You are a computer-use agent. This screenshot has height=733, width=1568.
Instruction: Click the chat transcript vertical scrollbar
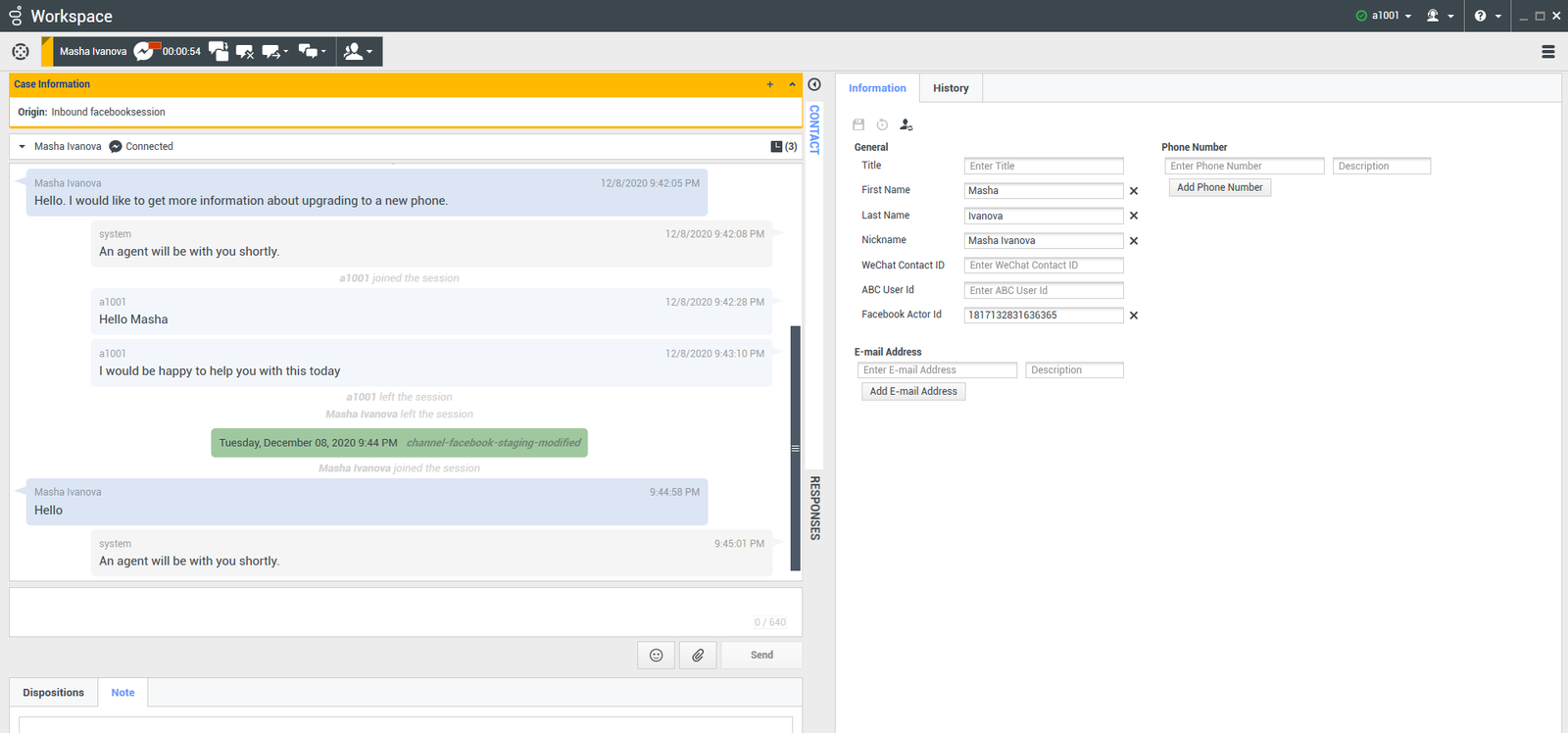[x=796, y=447]
